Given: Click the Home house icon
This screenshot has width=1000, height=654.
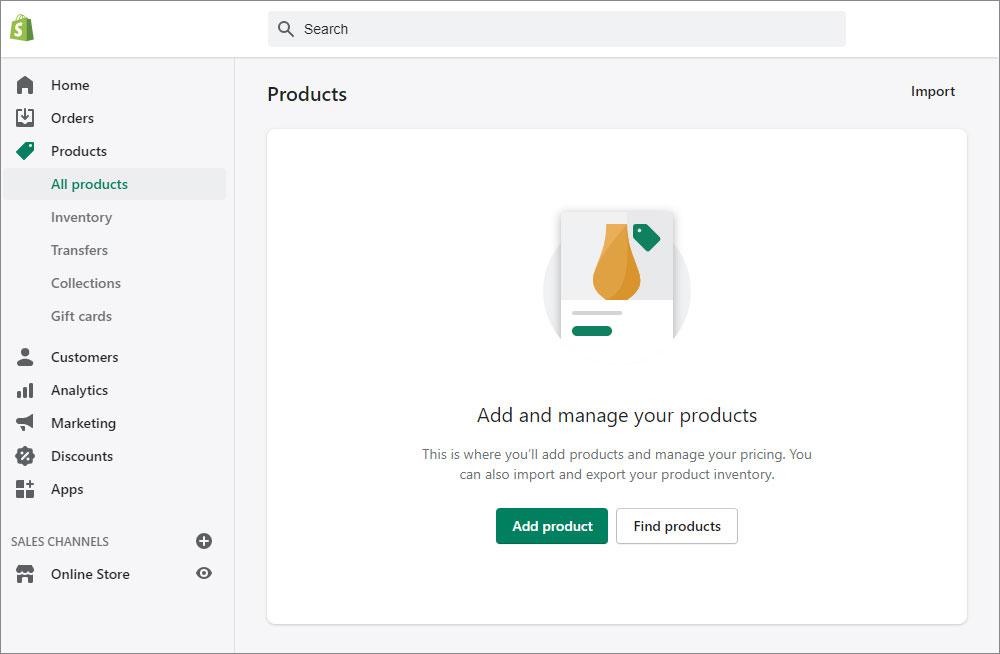Looking at the screenshot, I should pos(25,85).
